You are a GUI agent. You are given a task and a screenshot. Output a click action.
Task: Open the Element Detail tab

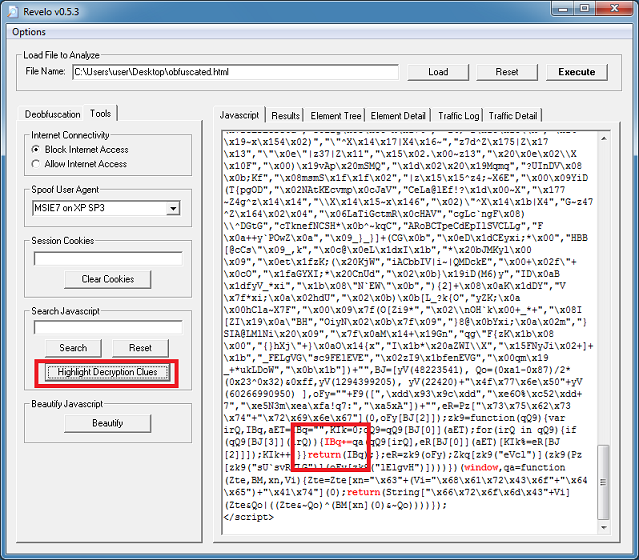coord(399,116)
